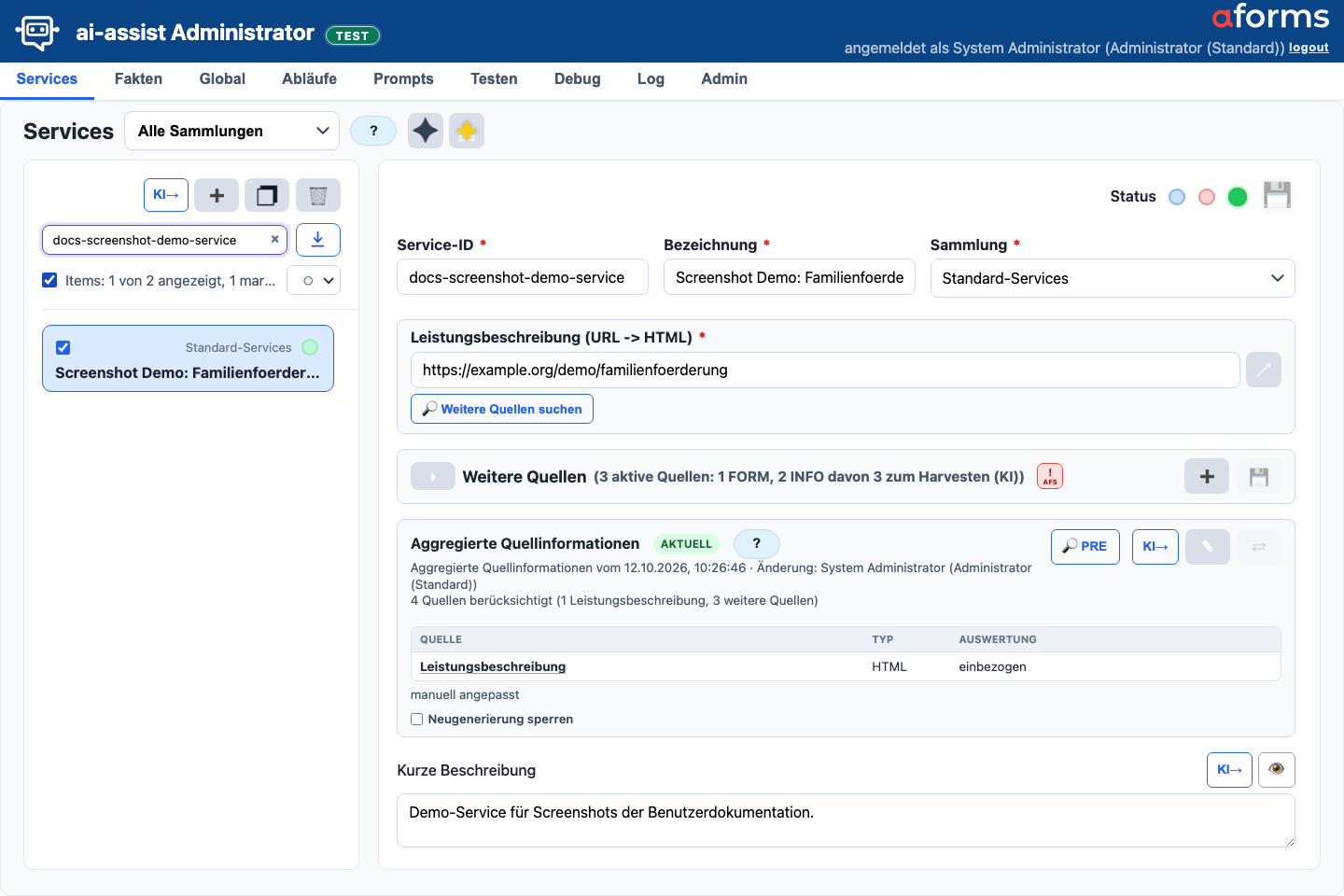
Task: Set Status to the green circle
Action: pyautogui.click(x=1238, y=197)
